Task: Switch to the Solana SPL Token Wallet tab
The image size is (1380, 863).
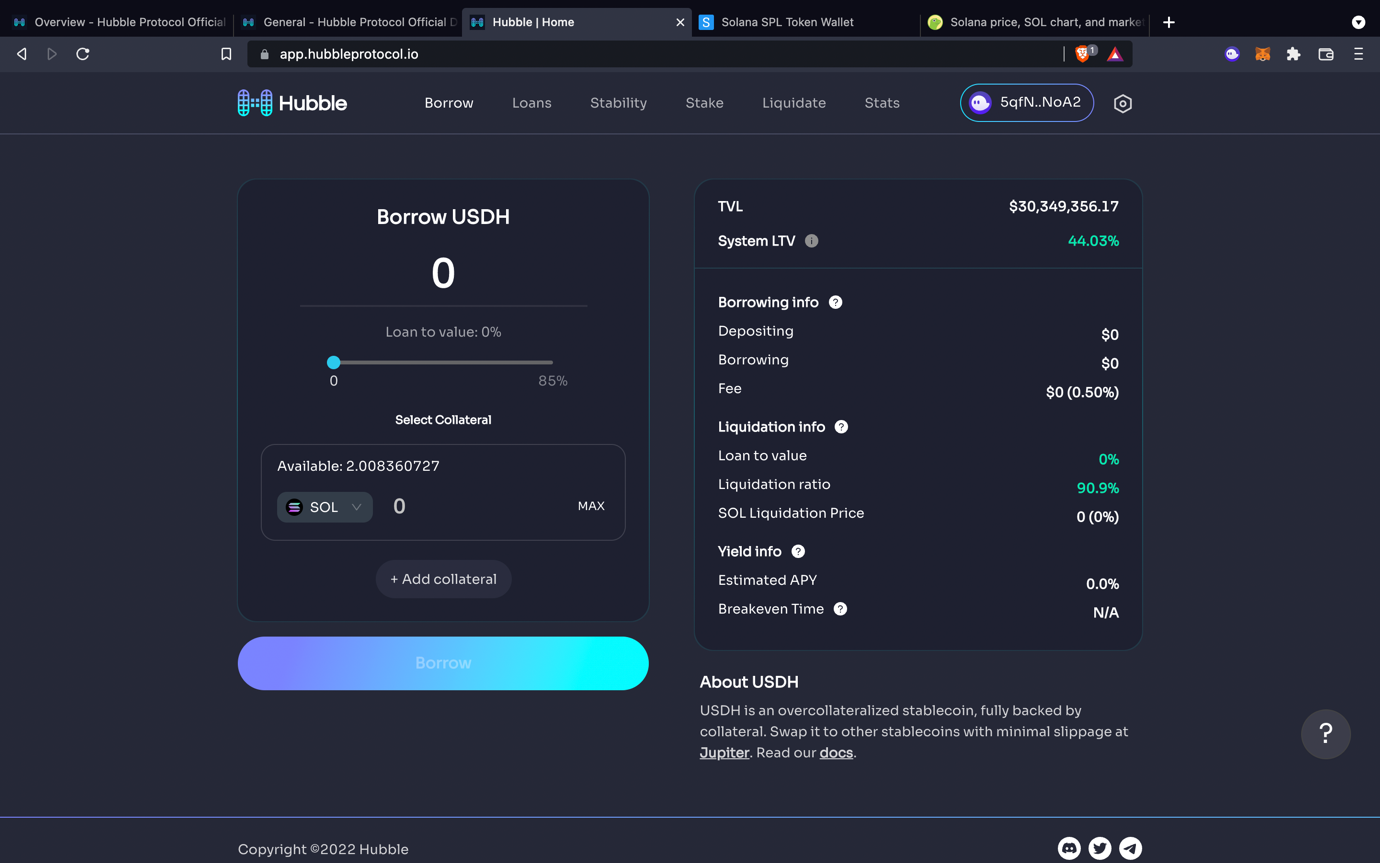Action: (x=786, y=22)
